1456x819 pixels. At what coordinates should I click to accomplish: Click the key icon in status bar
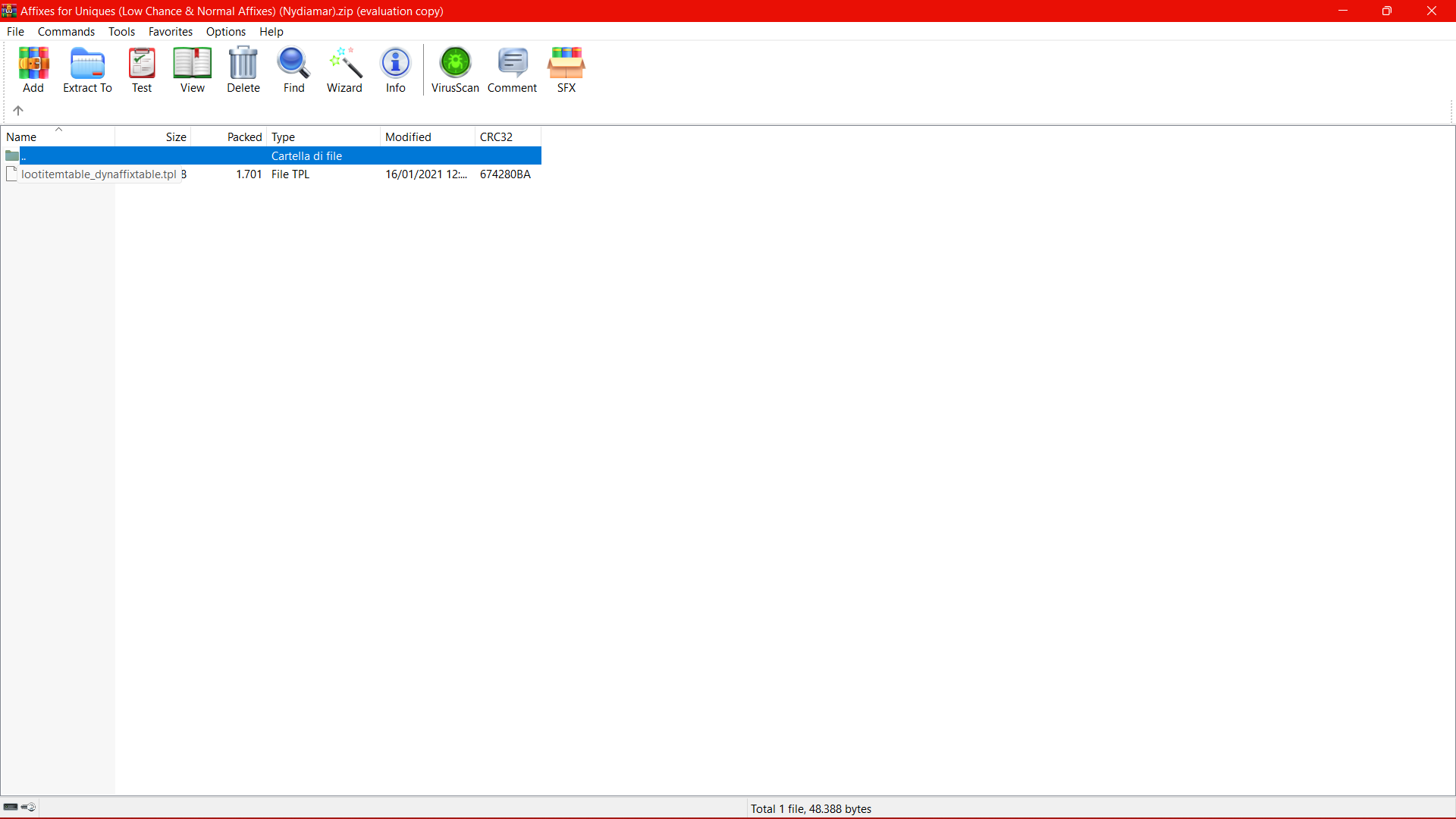29,807
